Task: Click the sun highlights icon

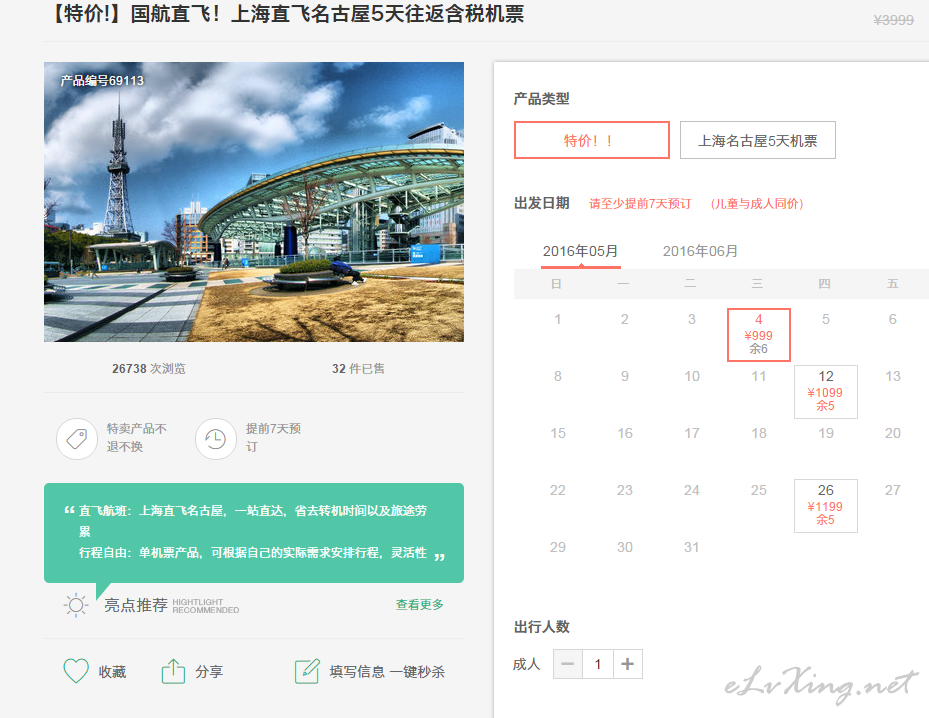Action: 76,605
